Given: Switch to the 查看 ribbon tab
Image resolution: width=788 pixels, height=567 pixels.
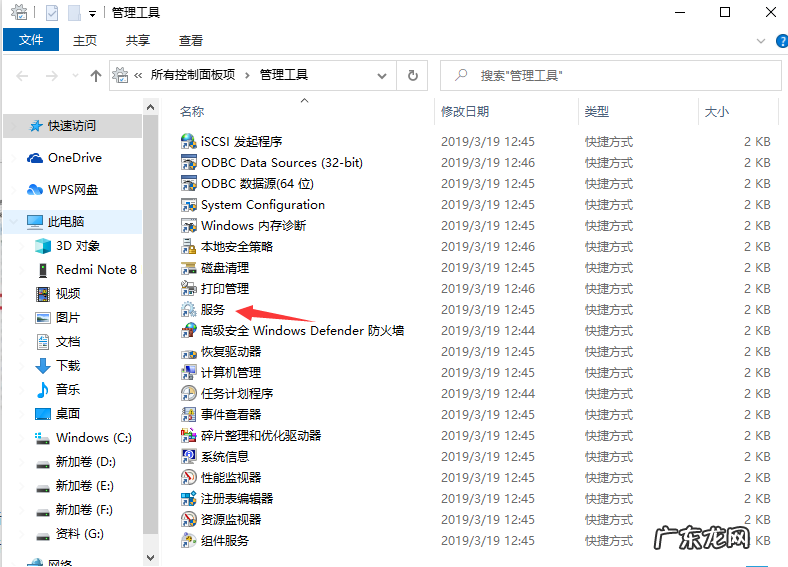Looking at the screenshot, I should [x=190, y=40].
